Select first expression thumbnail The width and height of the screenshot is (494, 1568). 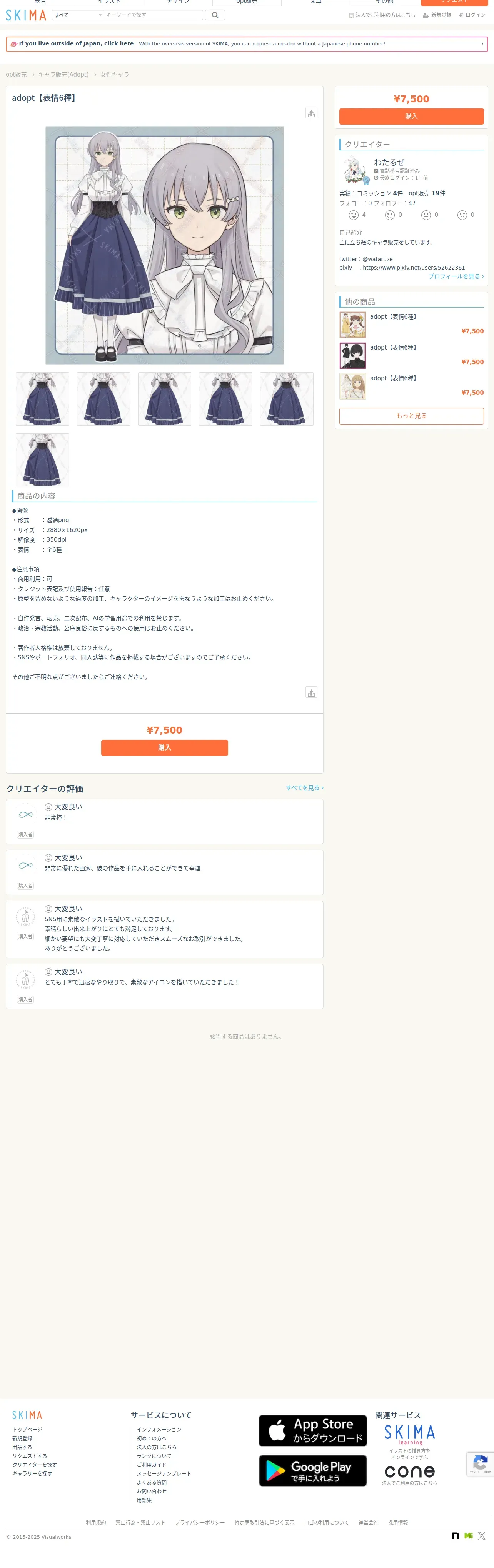[42, 399]
